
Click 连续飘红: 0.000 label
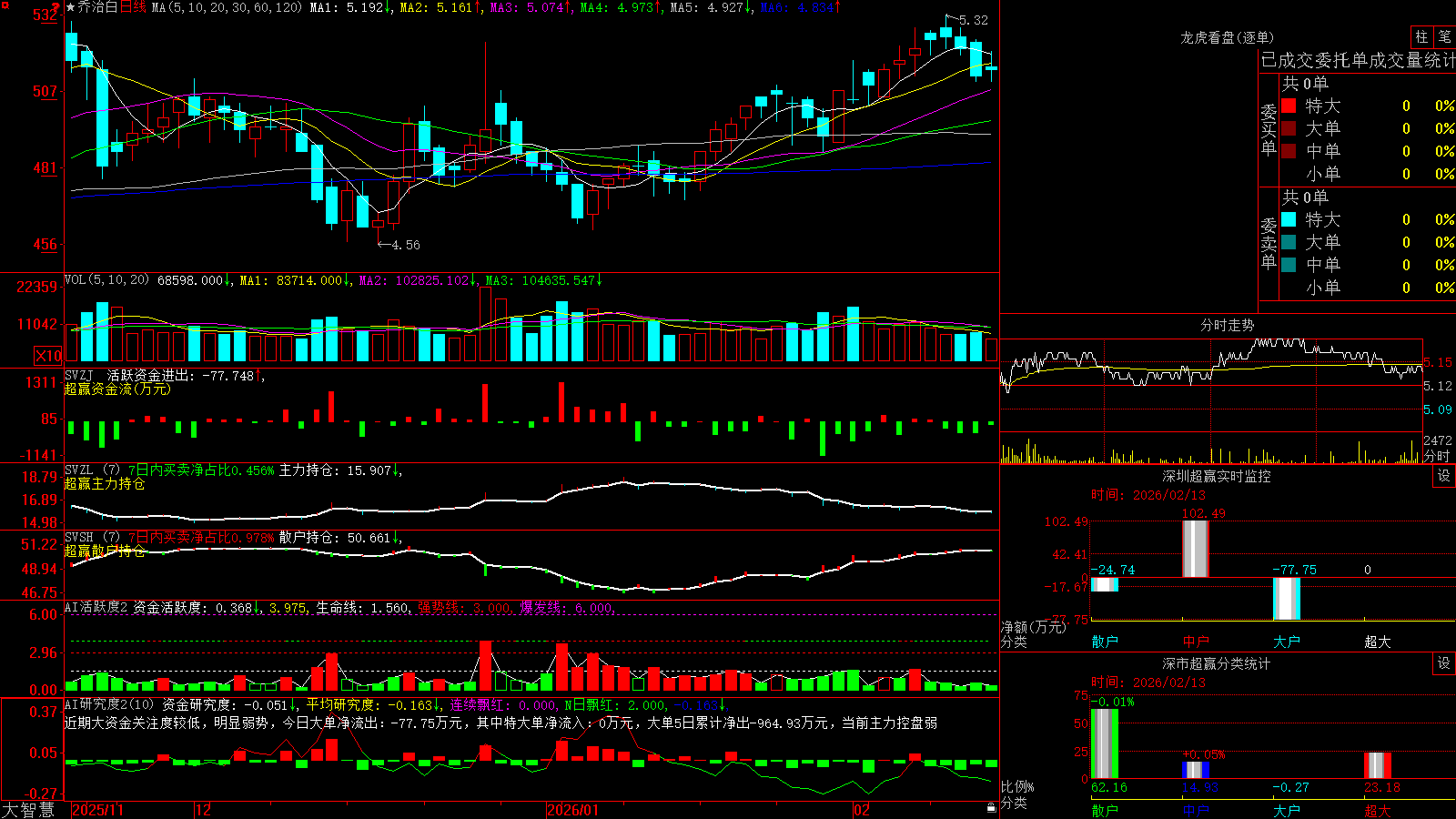(503, 704)
